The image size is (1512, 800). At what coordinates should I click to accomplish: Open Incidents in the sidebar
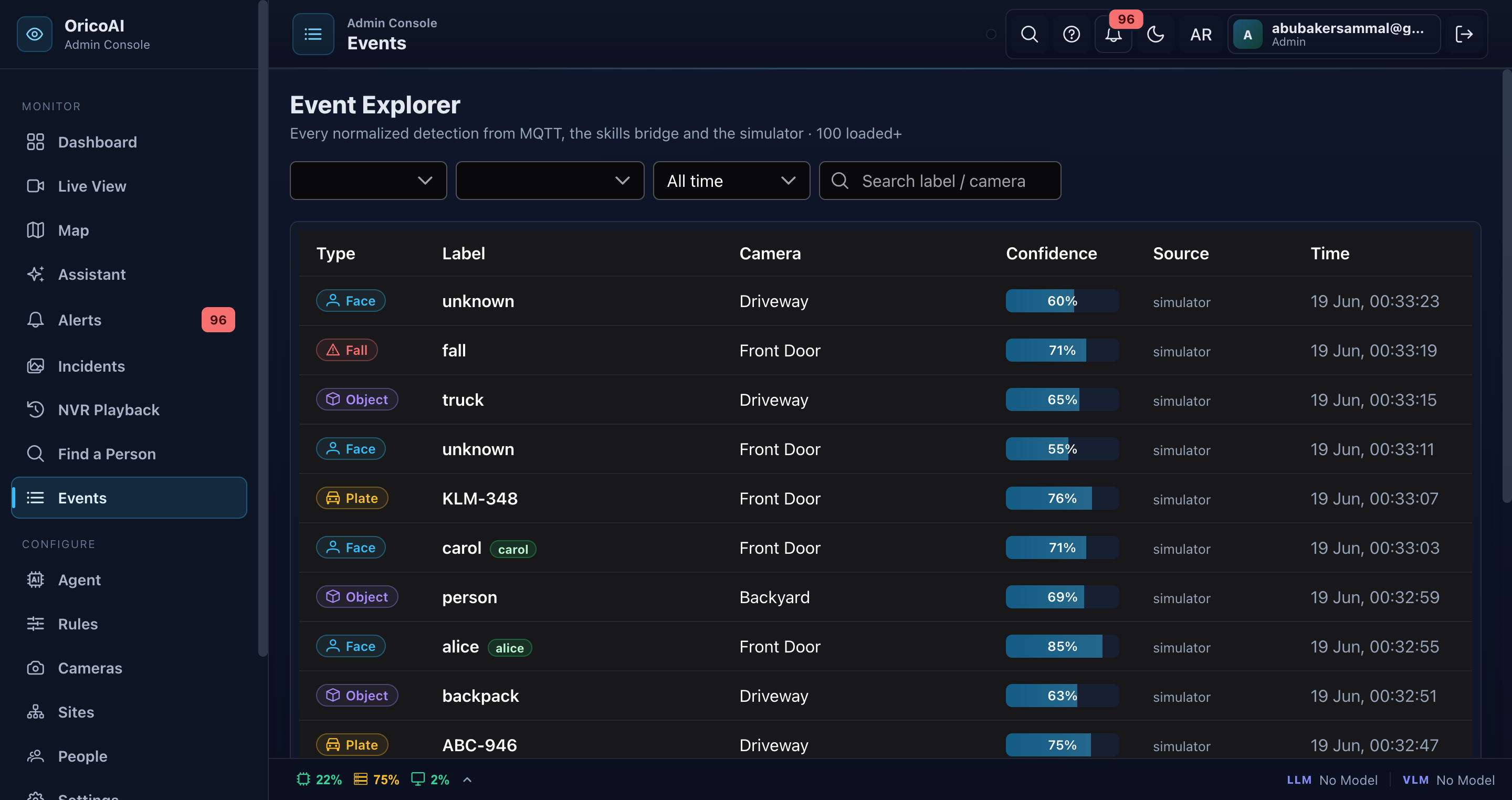point(129,366)
